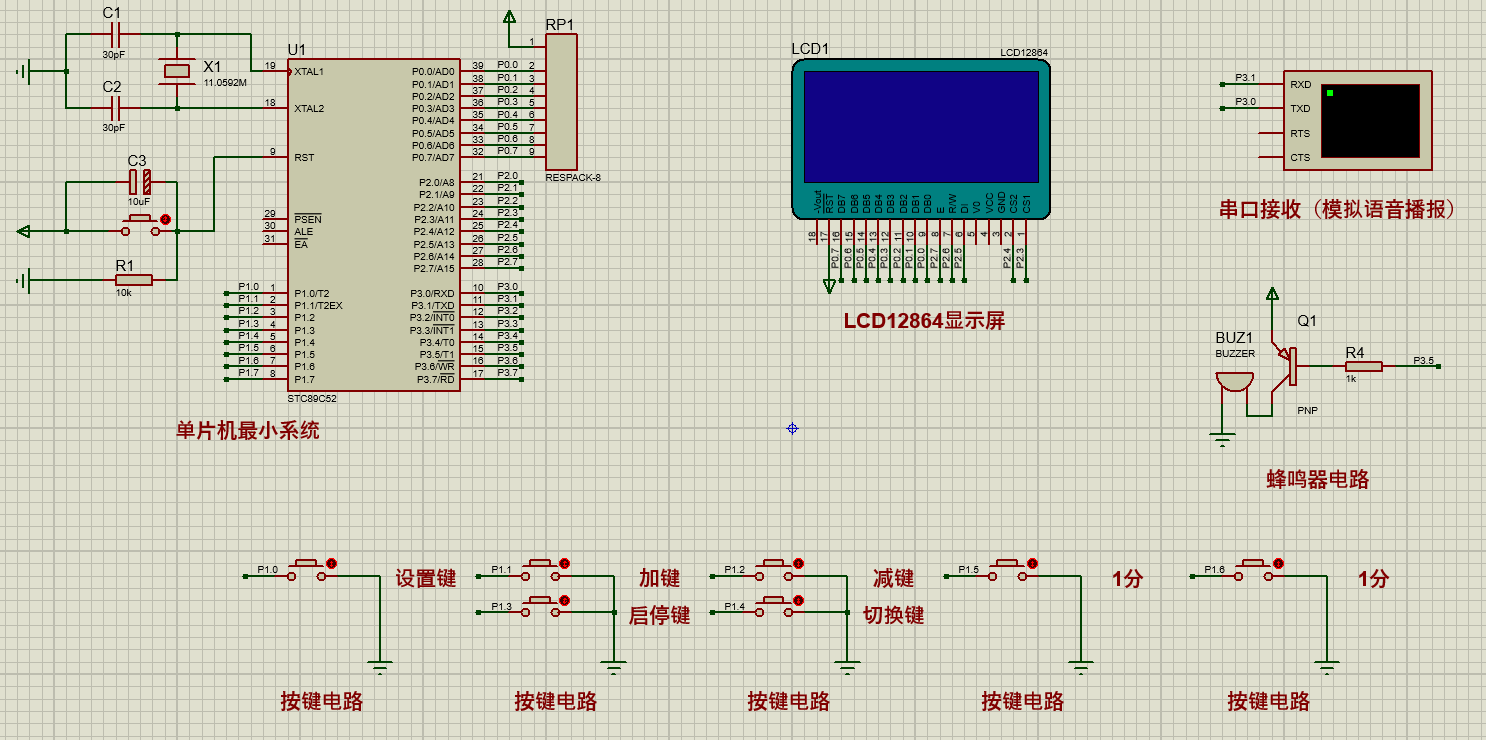The width and height of the screenshot is (1486, 740).
Task: Toggle red latch dot on P1.5 button
Action: click(x=1033, y=564)
